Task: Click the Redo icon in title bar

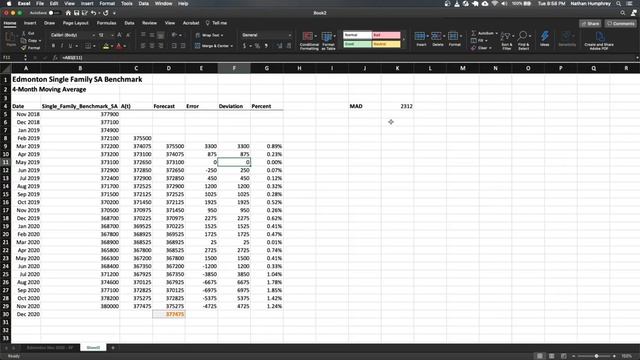Action: pyautogui.click(x=106, y=13)
